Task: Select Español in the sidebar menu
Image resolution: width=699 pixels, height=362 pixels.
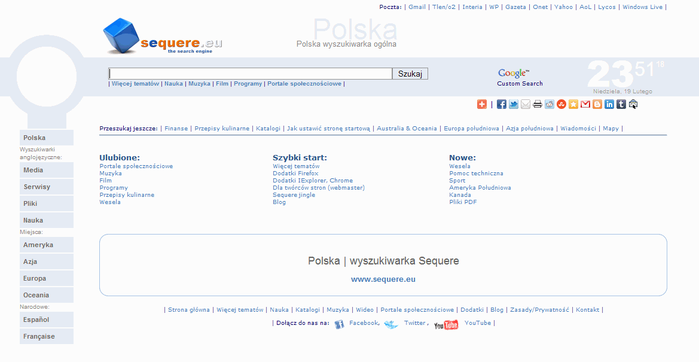Action: coord(46,320)
